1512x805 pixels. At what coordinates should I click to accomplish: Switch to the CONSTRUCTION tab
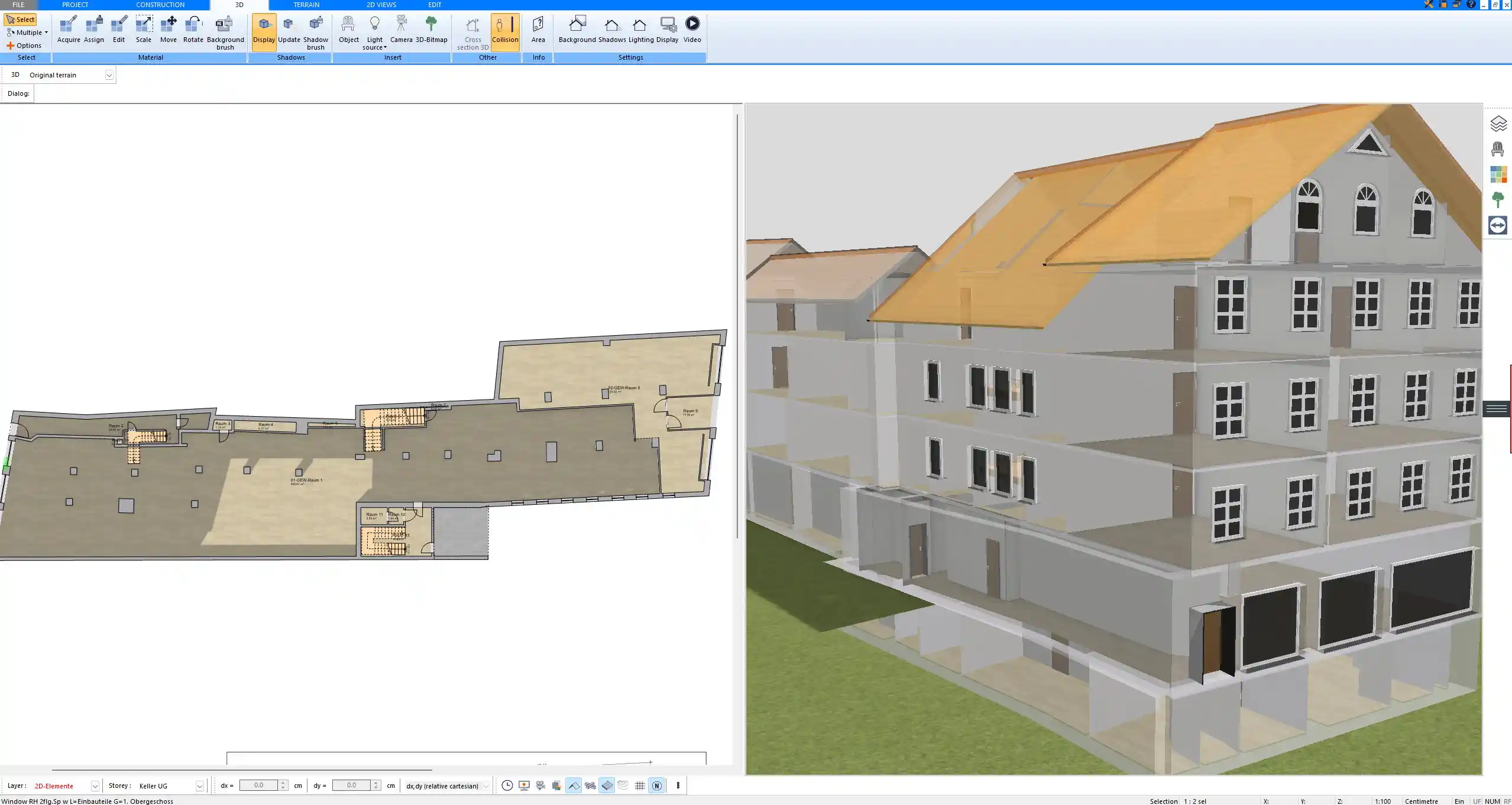click(x=160, y=5)
